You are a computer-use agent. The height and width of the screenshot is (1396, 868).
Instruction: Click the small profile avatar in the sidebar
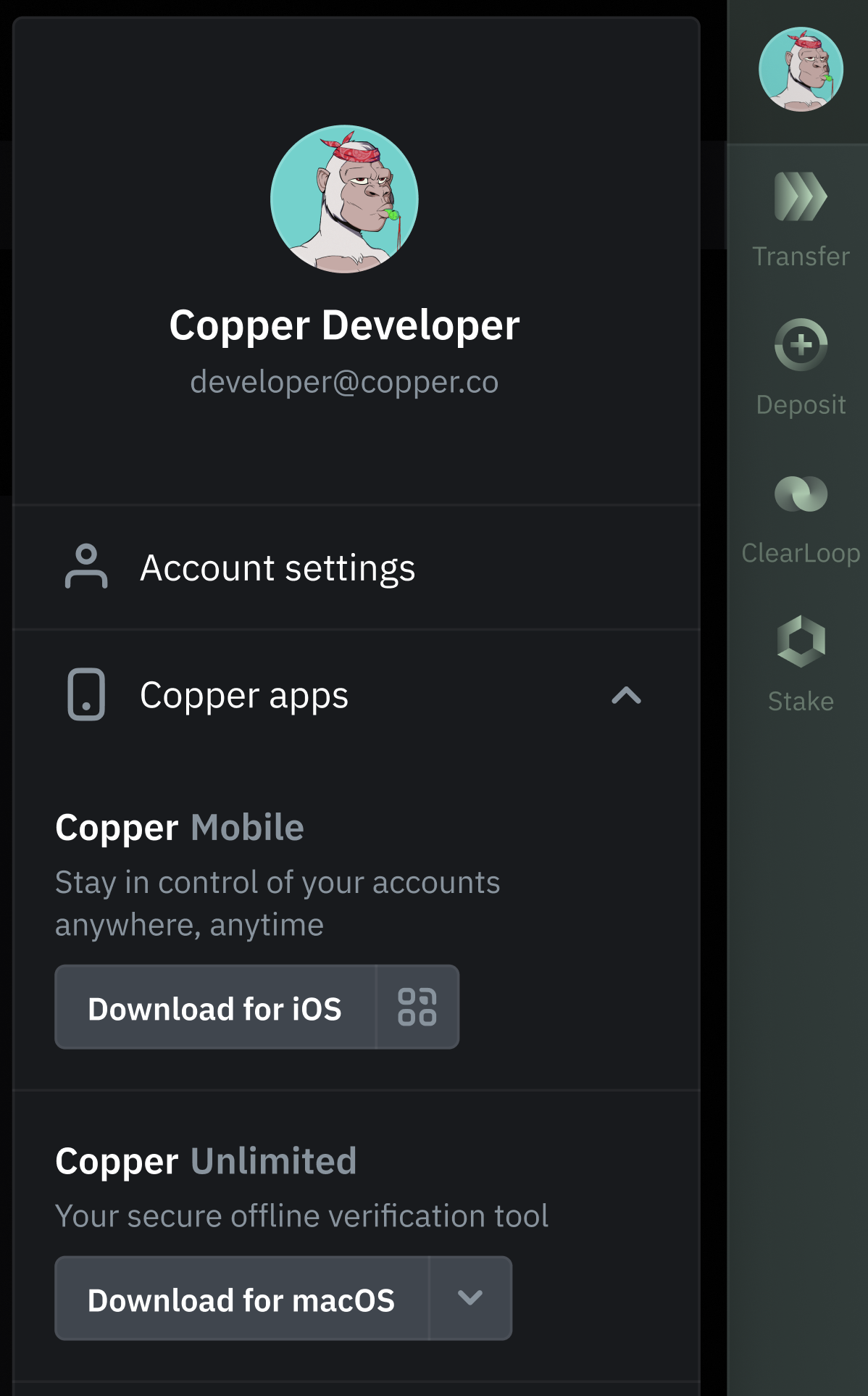(801, 70)
